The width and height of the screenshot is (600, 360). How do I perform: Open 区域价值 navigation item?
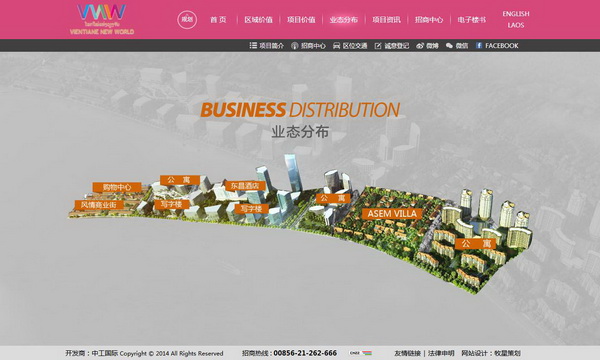(258, 20)
